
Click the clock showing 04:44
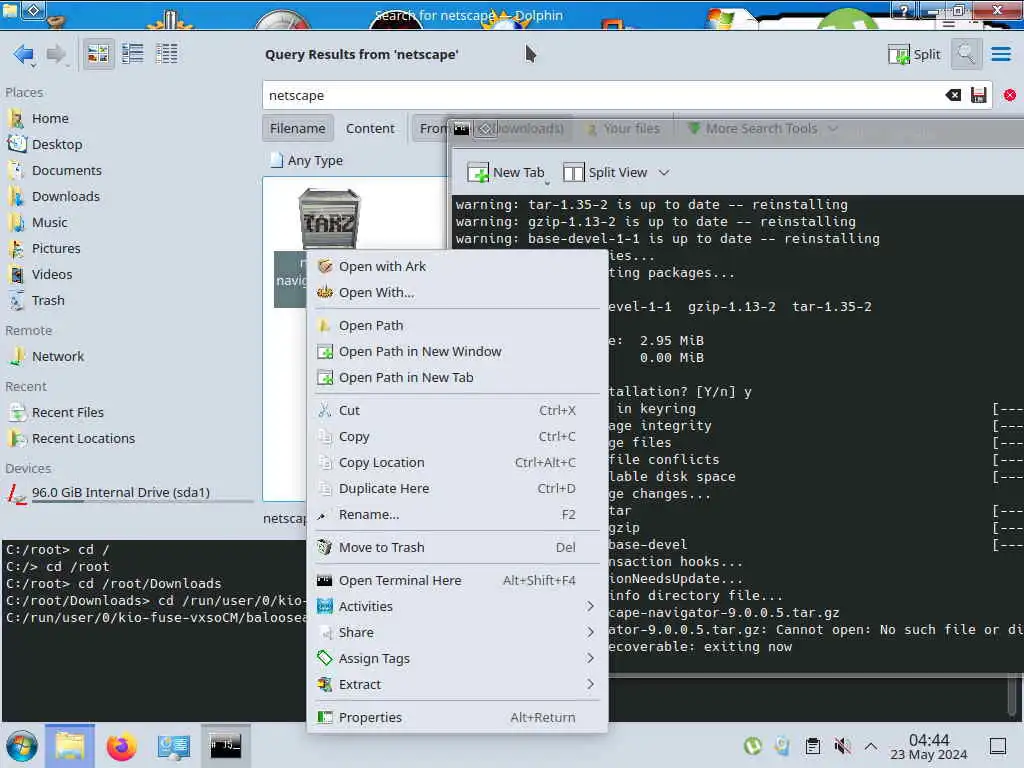929,746
